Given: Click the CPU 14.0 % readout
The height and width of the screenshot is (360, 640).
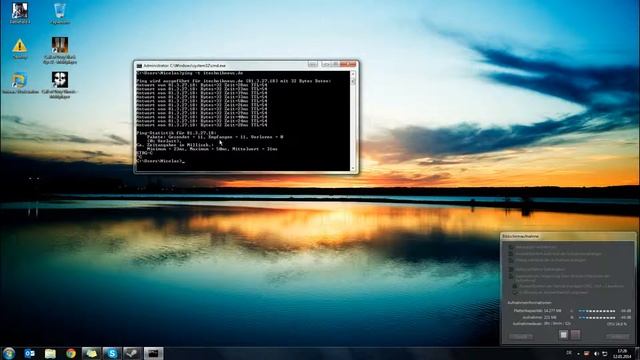Looking at the screenshot, I should 617,324.
